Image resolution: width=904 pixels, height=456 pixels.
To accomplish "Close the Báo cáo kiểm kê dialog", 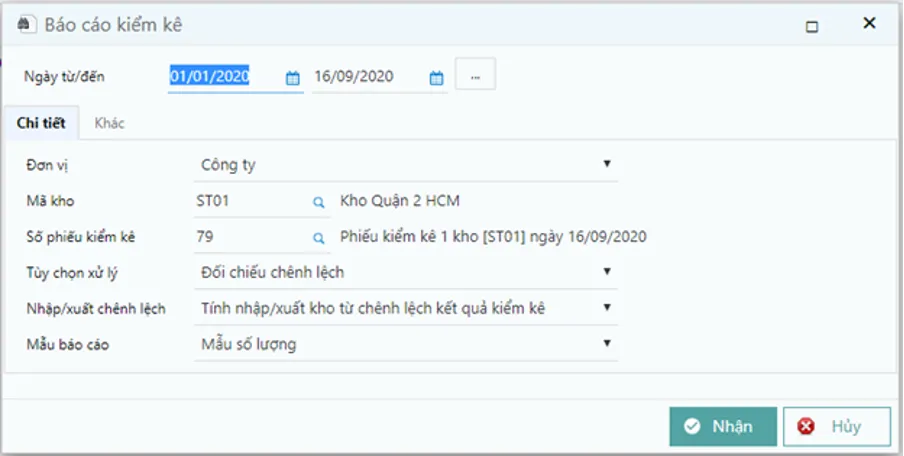I will [869, 24].
